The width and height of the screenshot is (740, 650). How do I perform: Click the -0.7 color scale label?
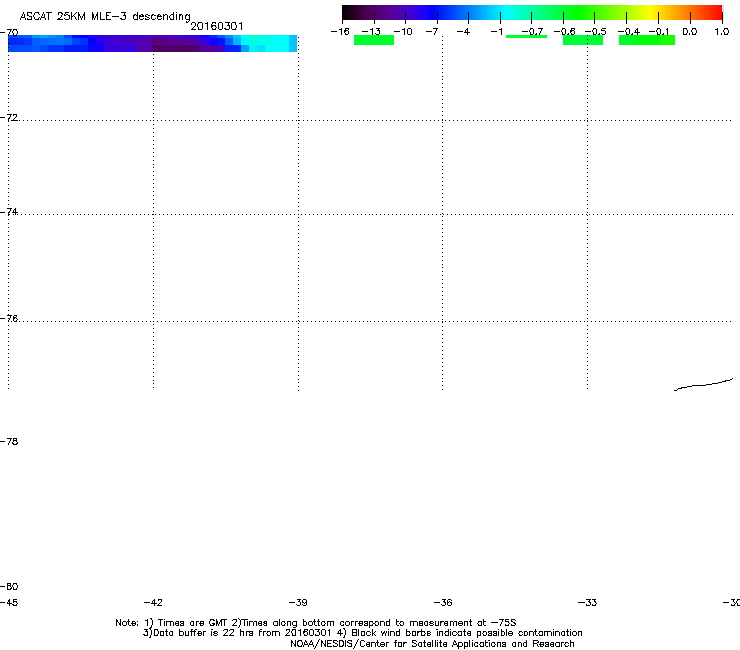[532, 32]
